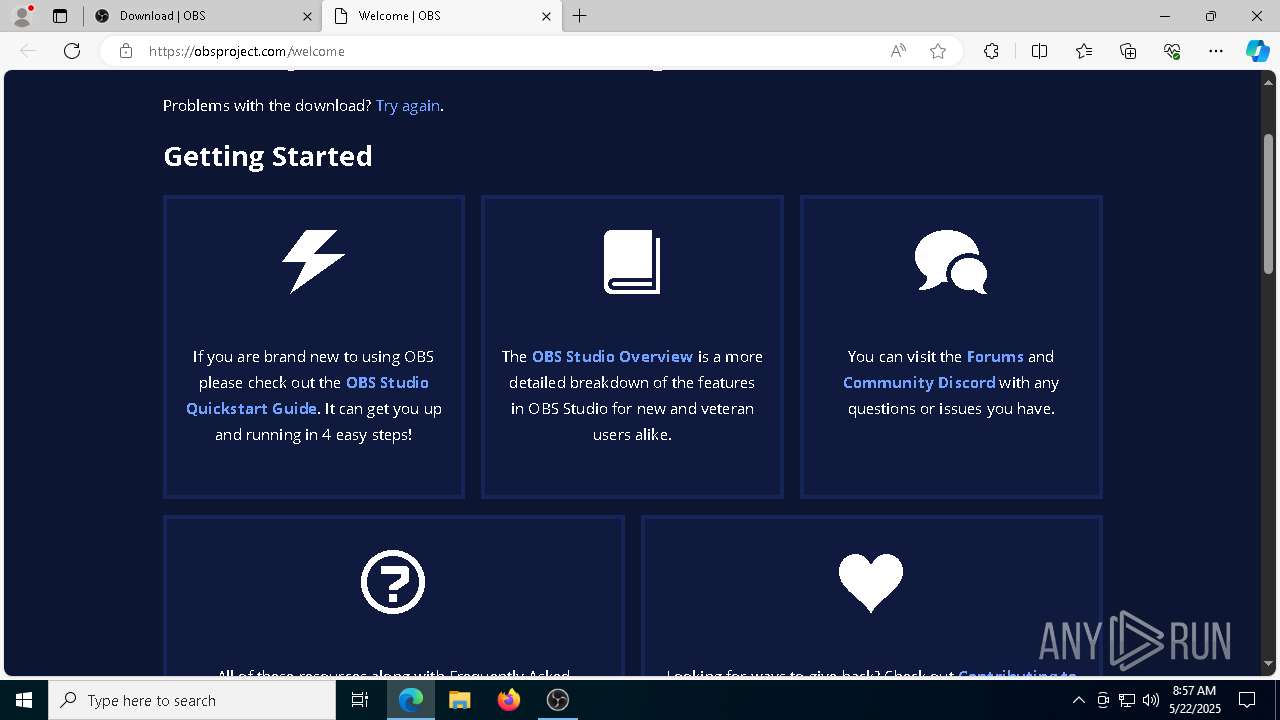Image resolution: width=1280 pixels, height=720 pixels.
Task: Click the question mark help icon
Action: tap(393, 582)
